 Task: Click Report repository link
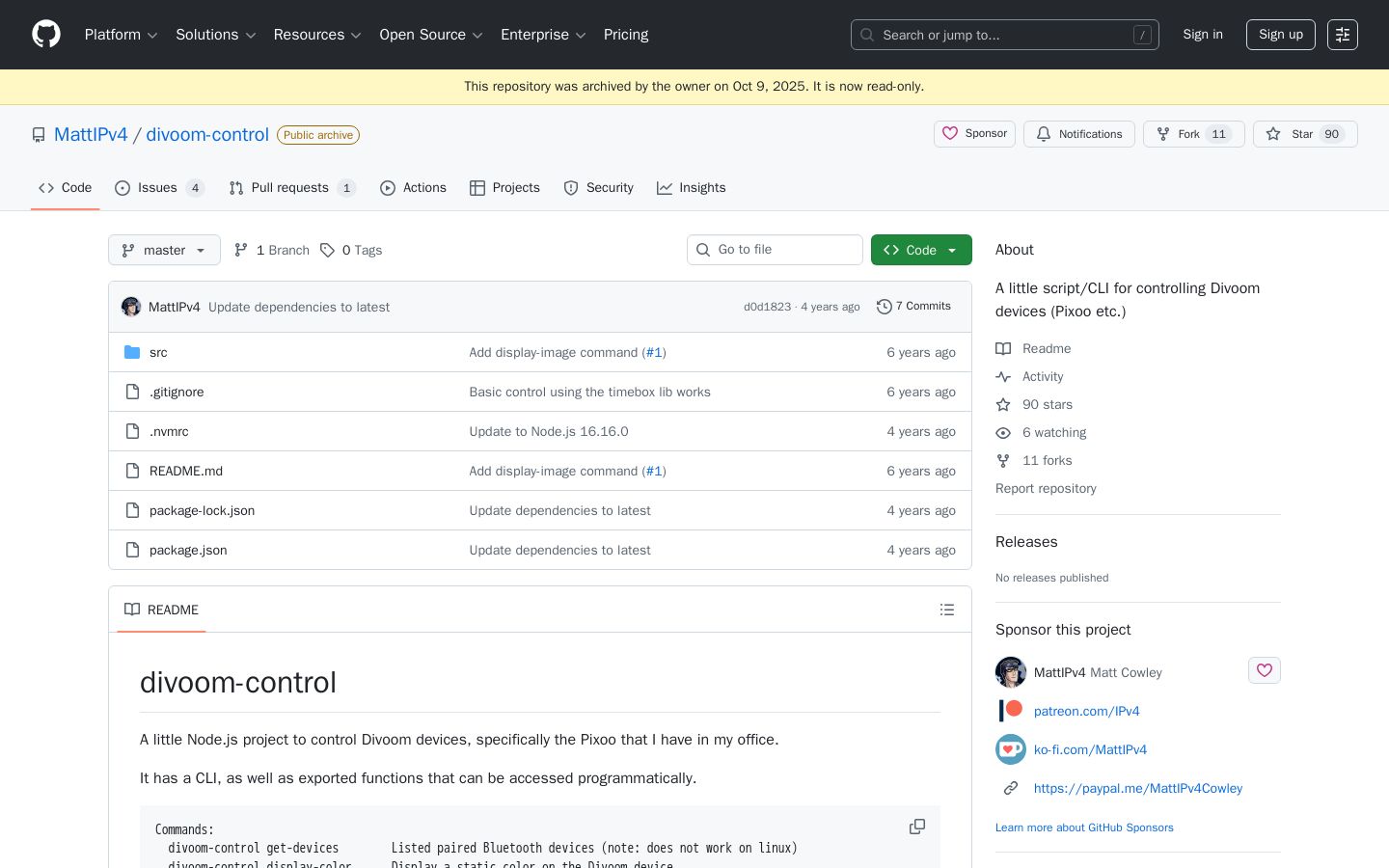click(1046, 489)
